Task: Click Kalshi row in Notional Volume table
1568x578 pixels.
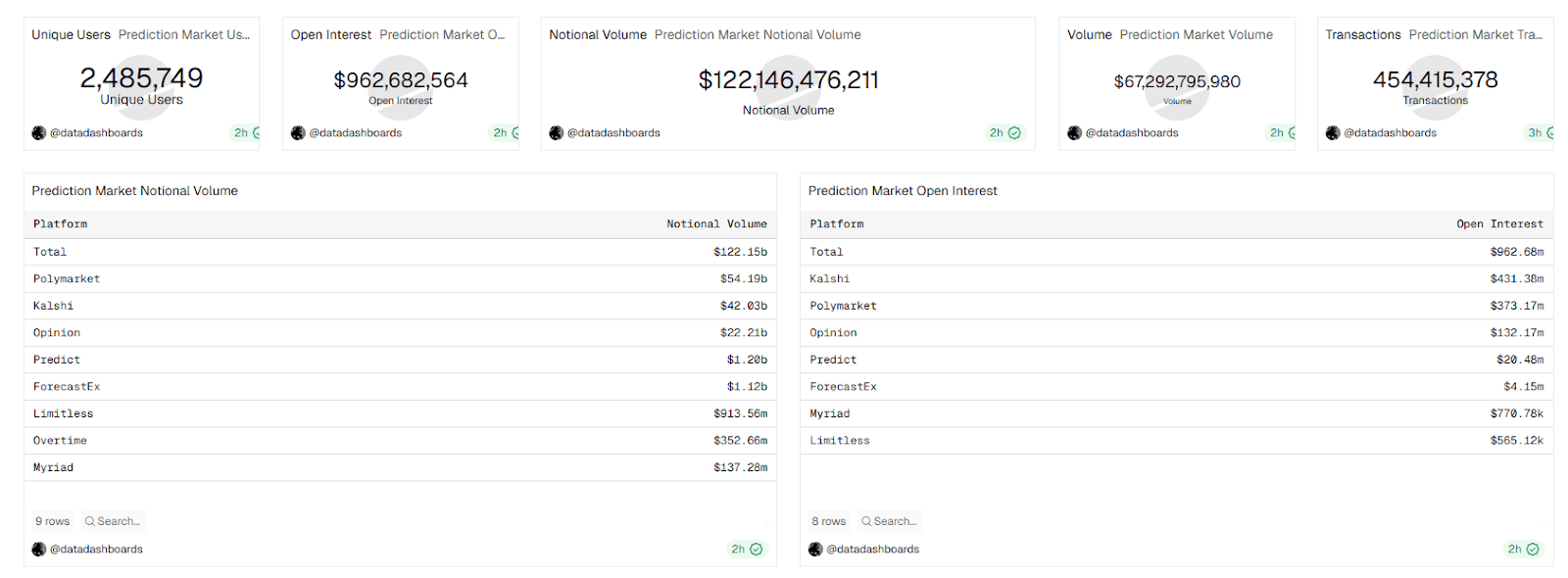Action: click(x=400, y=306)
